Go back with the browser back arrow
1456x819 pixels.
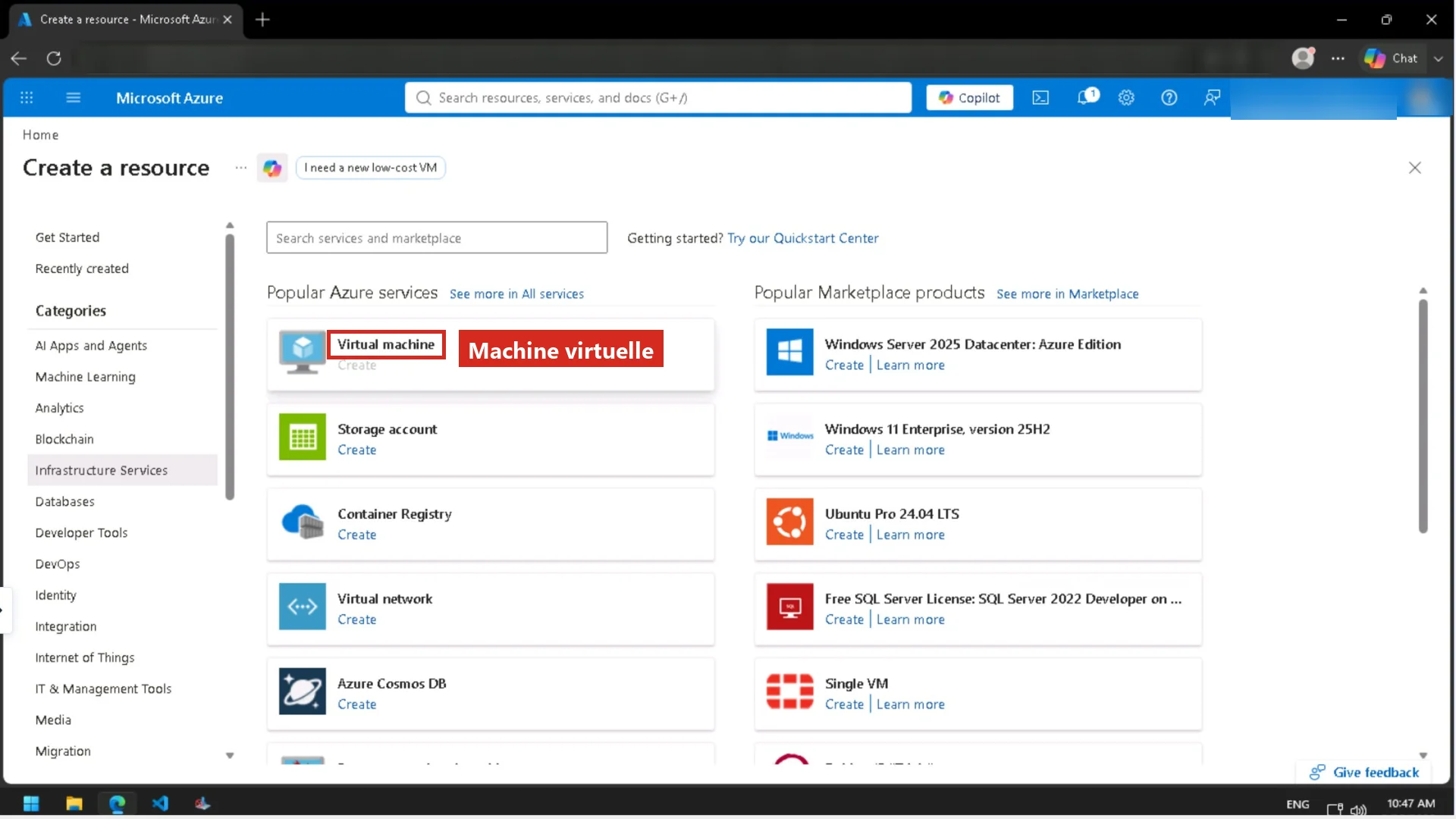coord(19,58)
